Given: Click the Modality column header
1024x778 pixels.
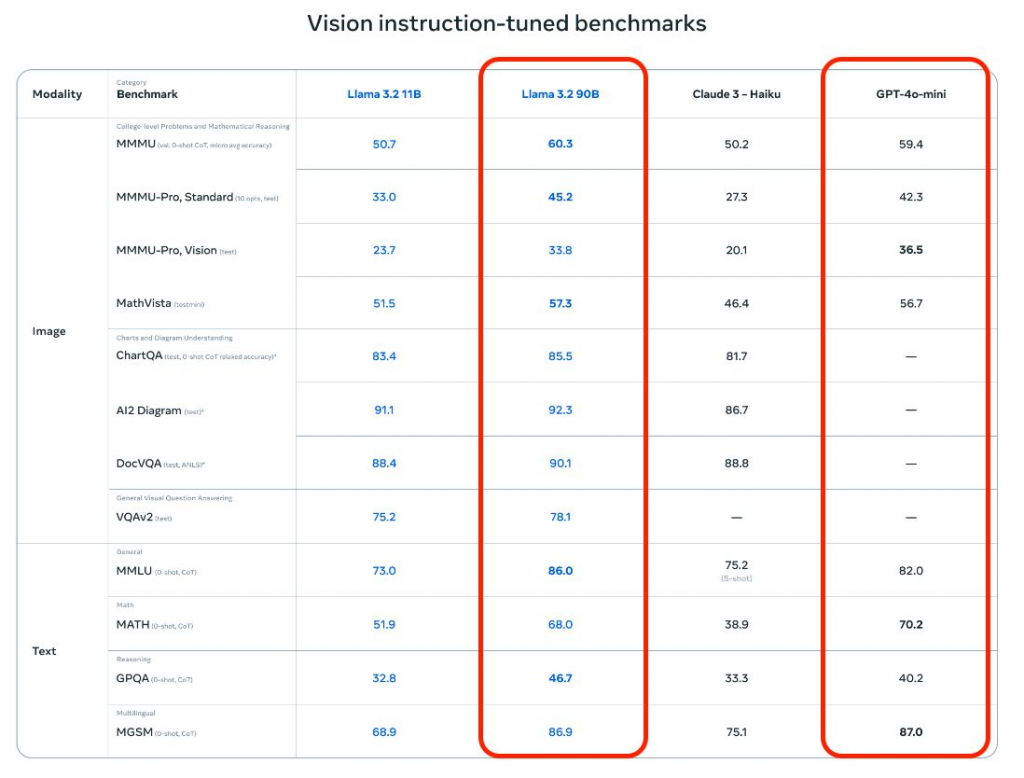Looking at the screenshot, I should [57, 94].
